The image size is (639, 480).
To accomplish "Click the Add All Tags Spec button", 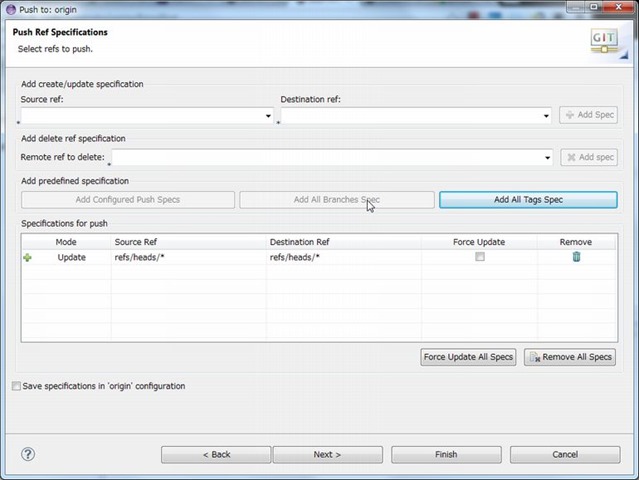I will tap(528, 200).
